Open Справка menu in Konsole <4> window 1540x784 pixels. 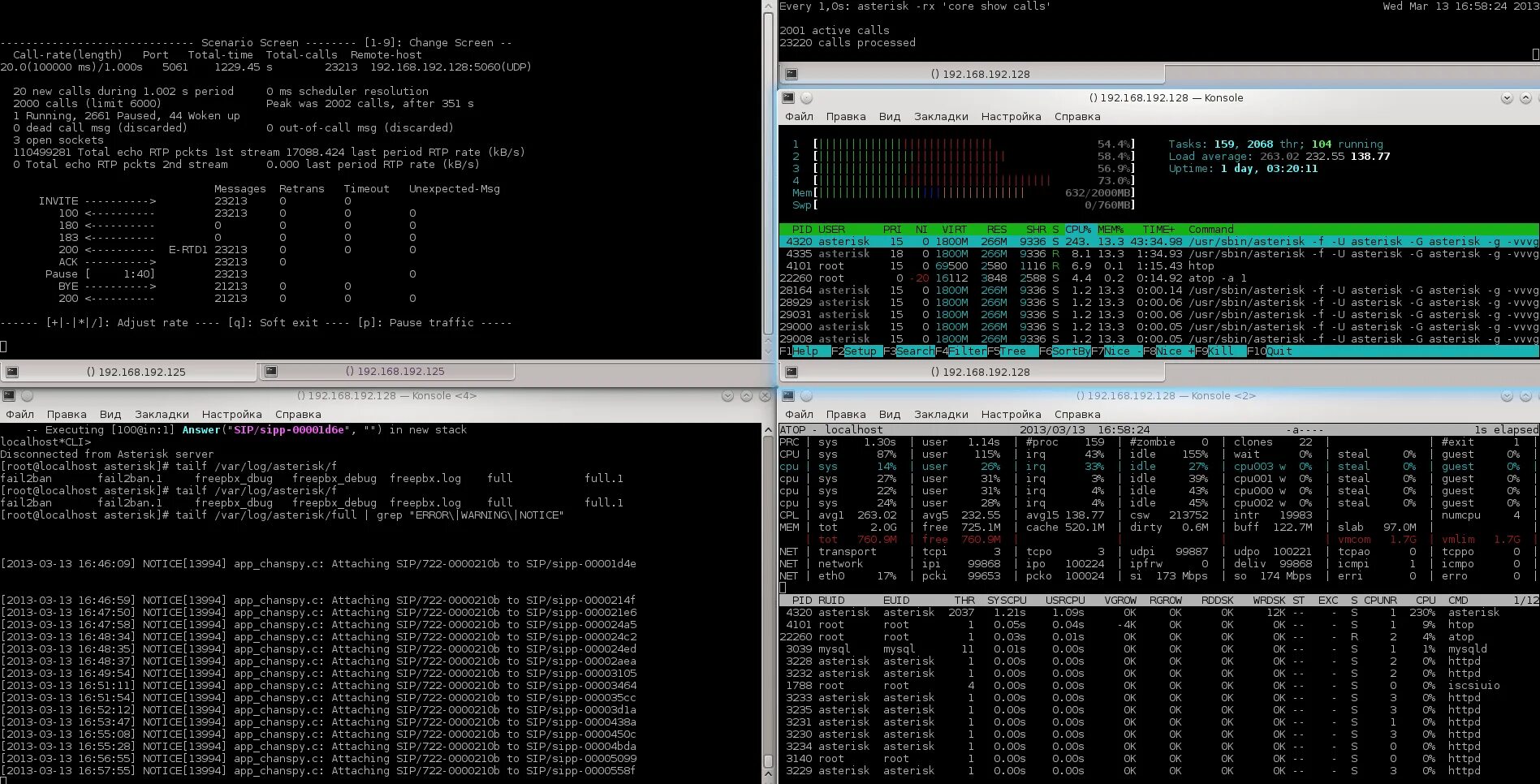[x=298, y=414]
